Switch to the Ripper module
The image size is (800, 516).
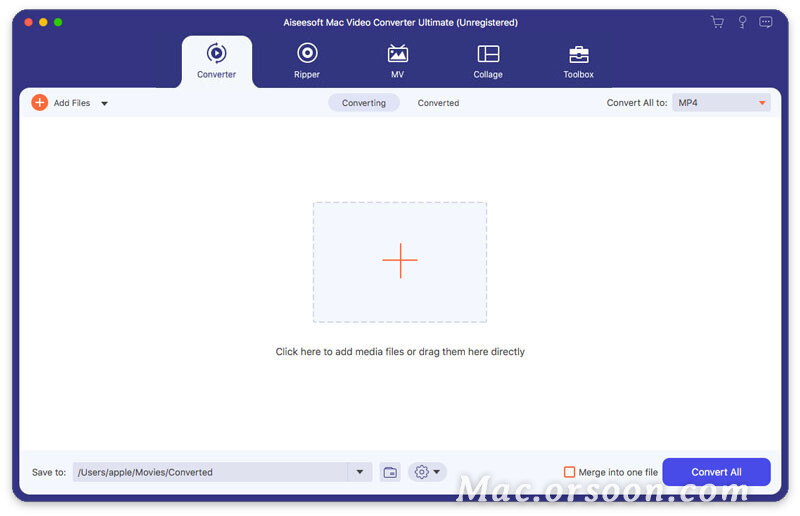pyautogui.click(x=307, y=54)
